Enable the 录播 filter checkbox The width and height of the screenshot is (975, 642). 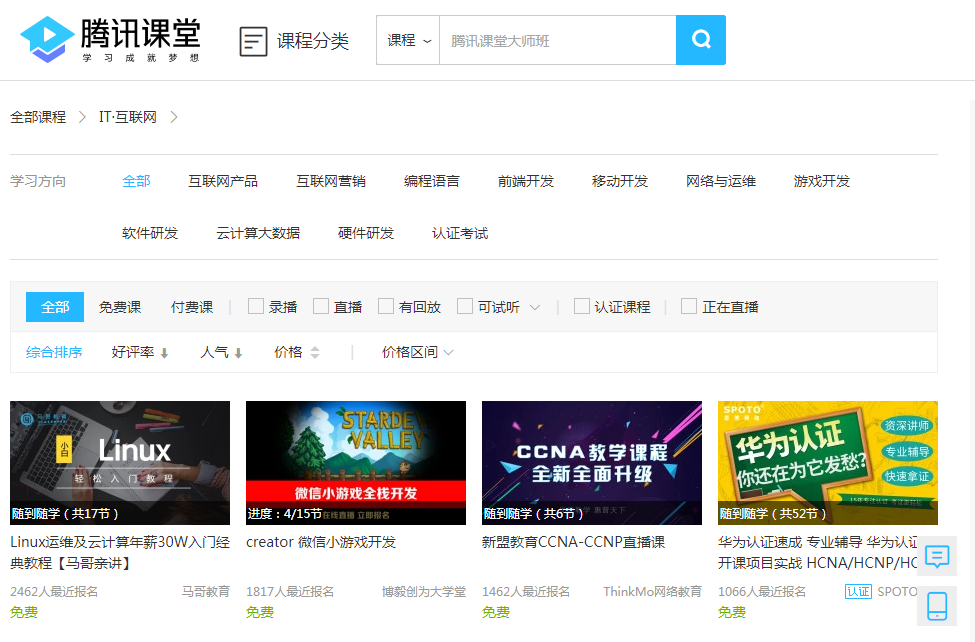click(255, 306)
